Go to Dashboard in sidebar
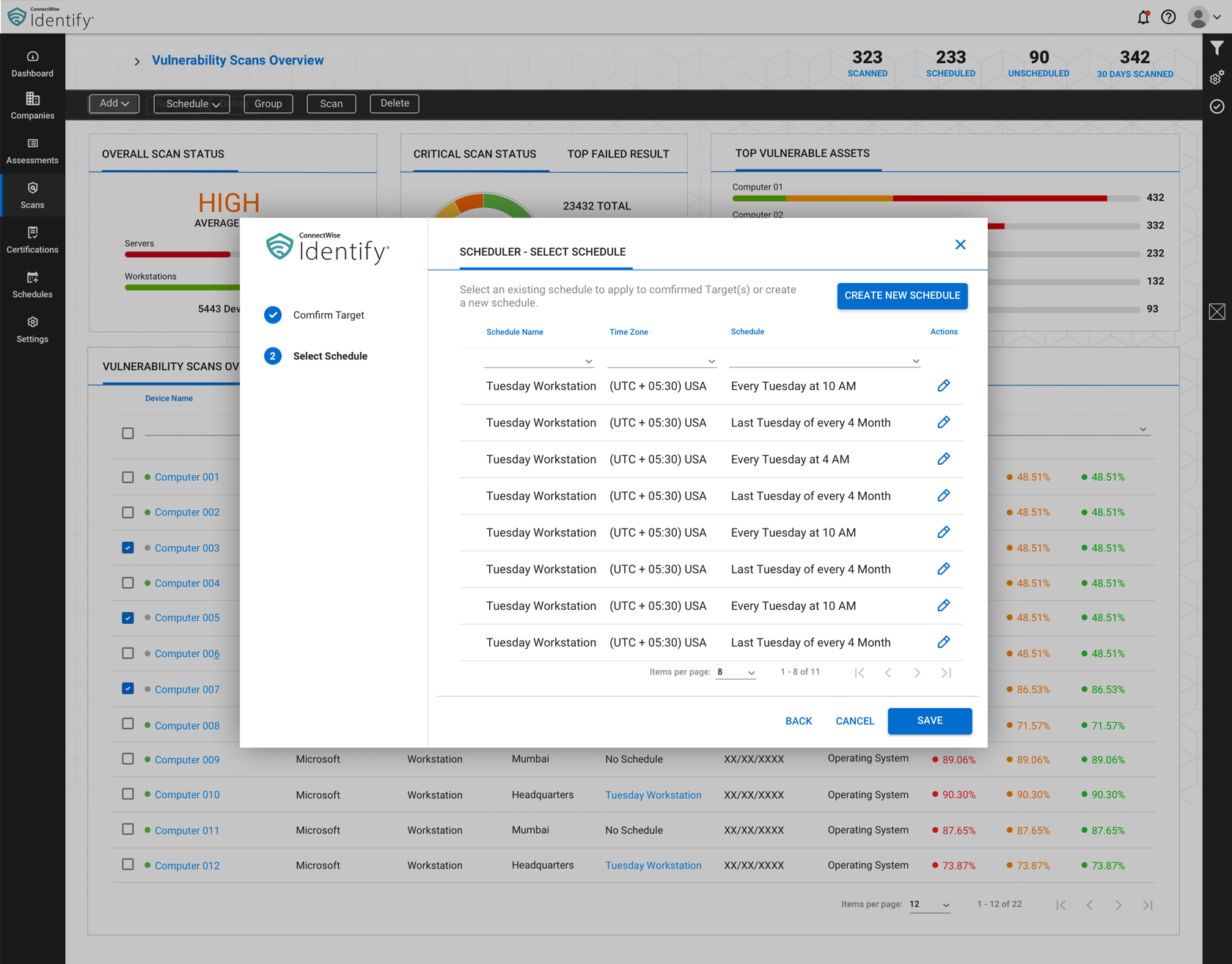Screen dimensions: 1232x964 click(32, 64)
